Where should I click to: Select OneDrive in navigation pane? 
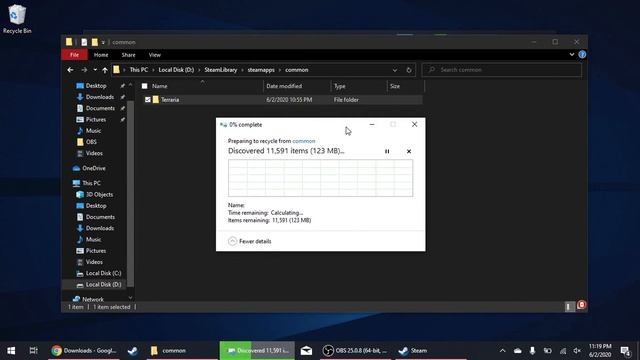(x=93, y=168)
